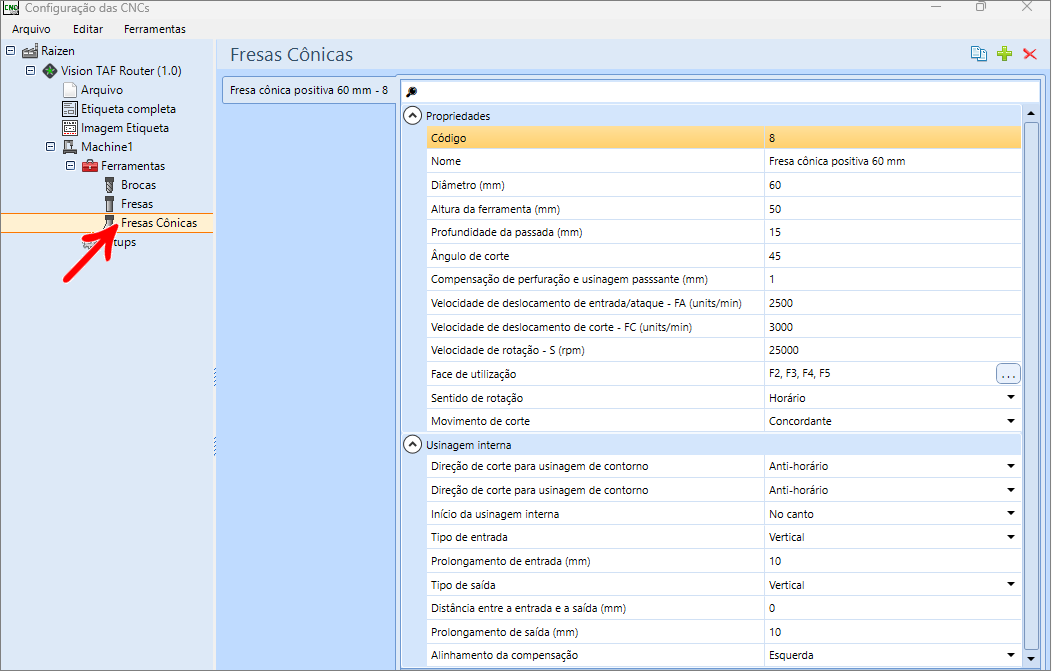Click the Vision TAF Router green icon

[x=50, y=71]
